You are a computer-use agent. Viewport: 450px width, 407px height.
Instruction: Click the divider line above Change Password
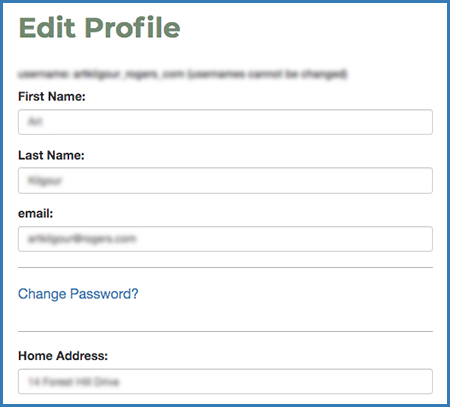[225, 267]
